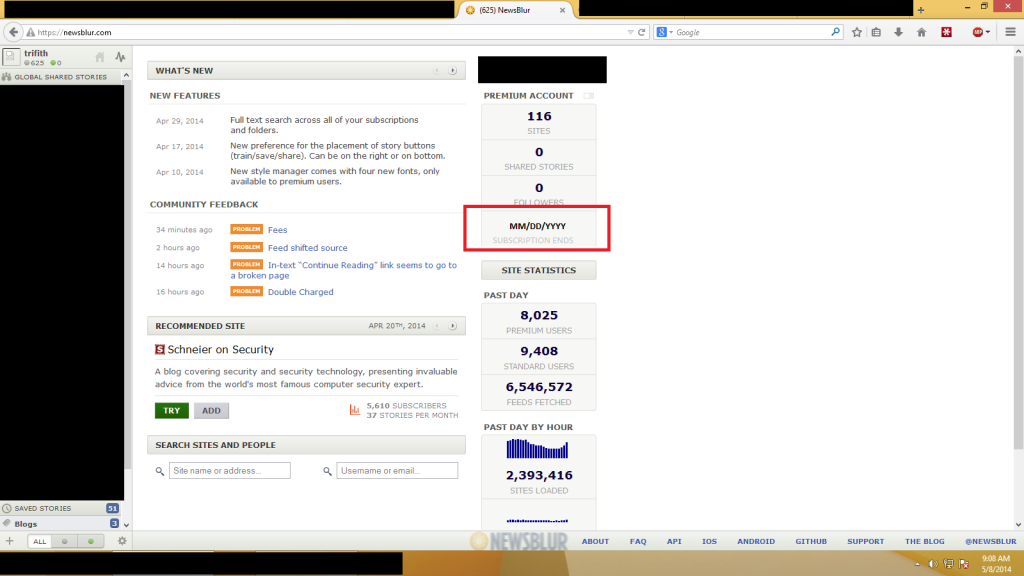Open the Saved Stories section
The width and height of the screenshot is (1024, 576).
(62, 508)
